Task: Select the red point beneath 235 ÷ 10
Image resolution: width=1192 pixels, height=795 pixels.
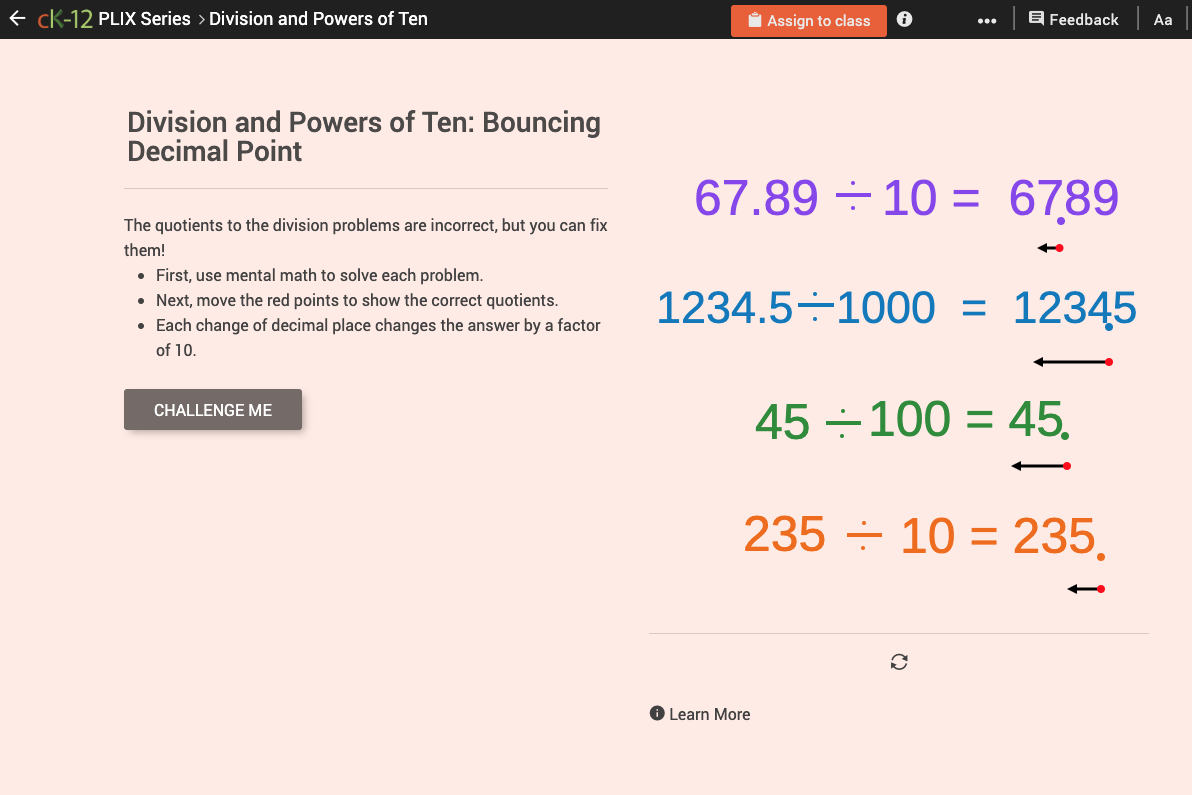Action: (1103, 589)
